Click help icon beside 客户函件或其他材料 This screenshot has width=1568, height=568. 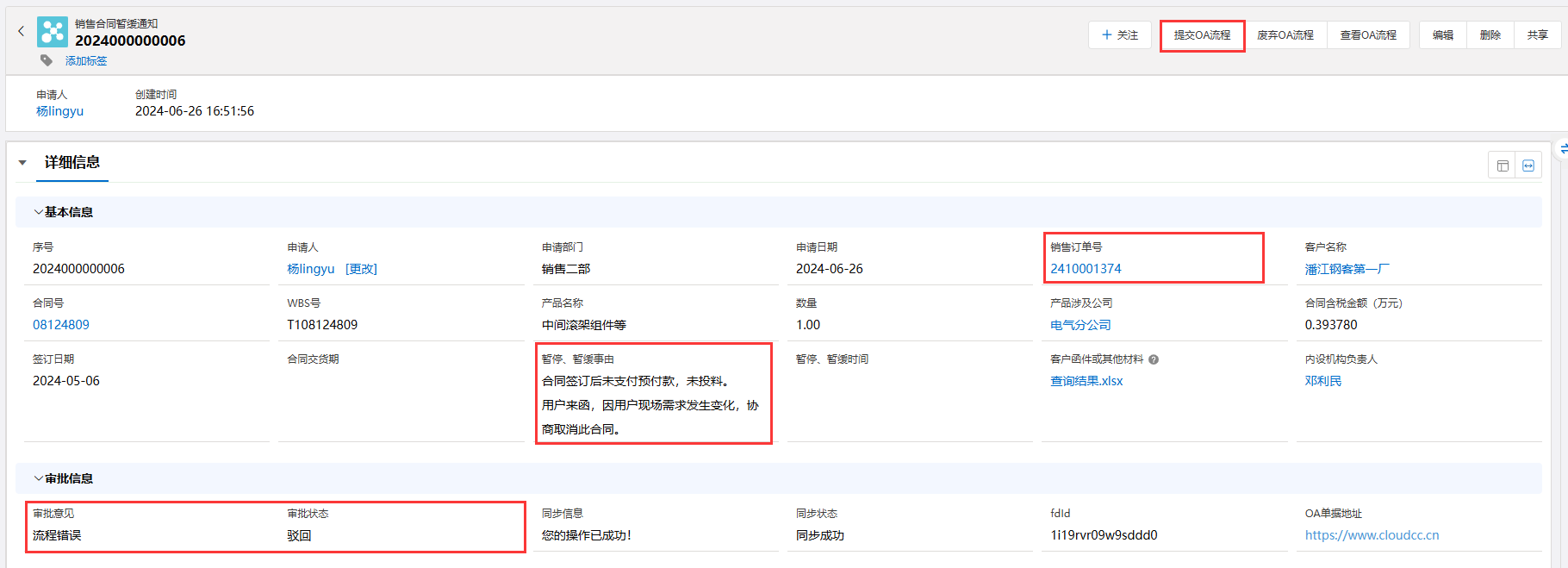1154,359
